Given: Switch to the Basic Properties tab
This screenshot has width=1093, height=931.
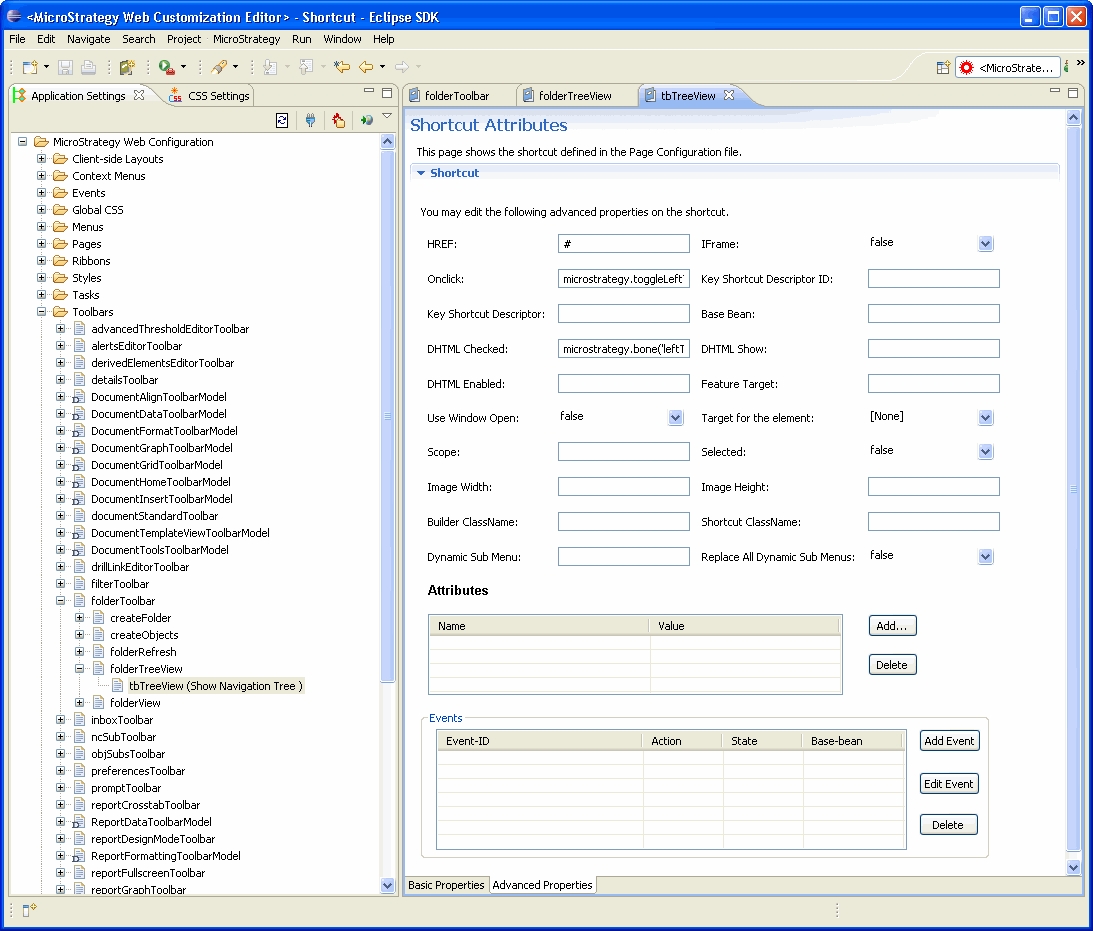Looking at the screenshot, I should click(x=446, y=885).
